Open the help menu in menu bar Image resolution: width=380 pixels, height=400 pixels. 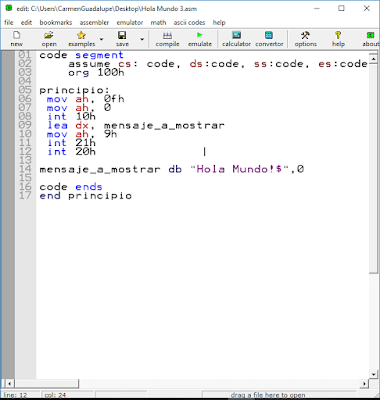tap(219, 22)
